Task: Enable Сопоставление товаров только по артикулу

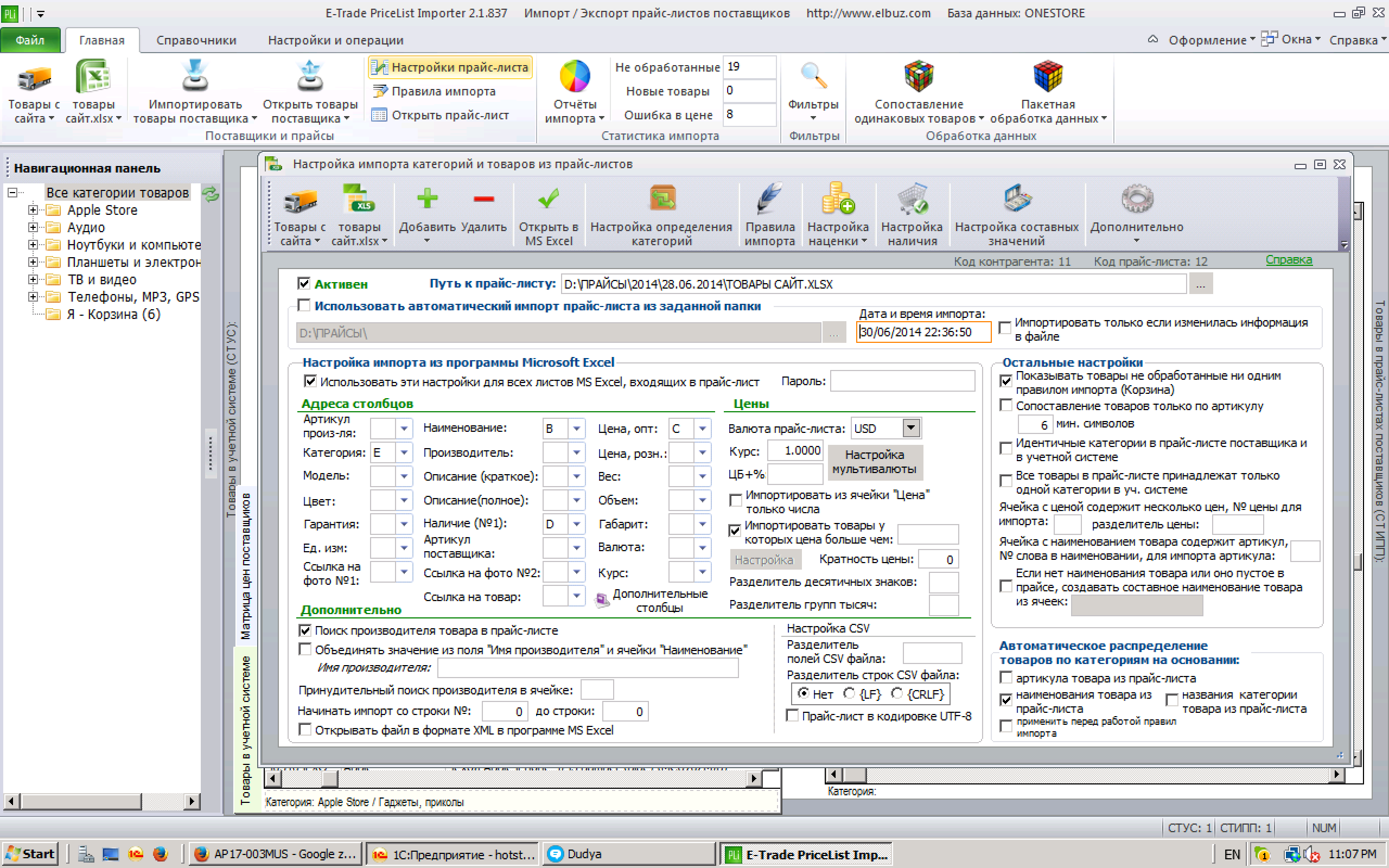Action: tap(1005, 405)
